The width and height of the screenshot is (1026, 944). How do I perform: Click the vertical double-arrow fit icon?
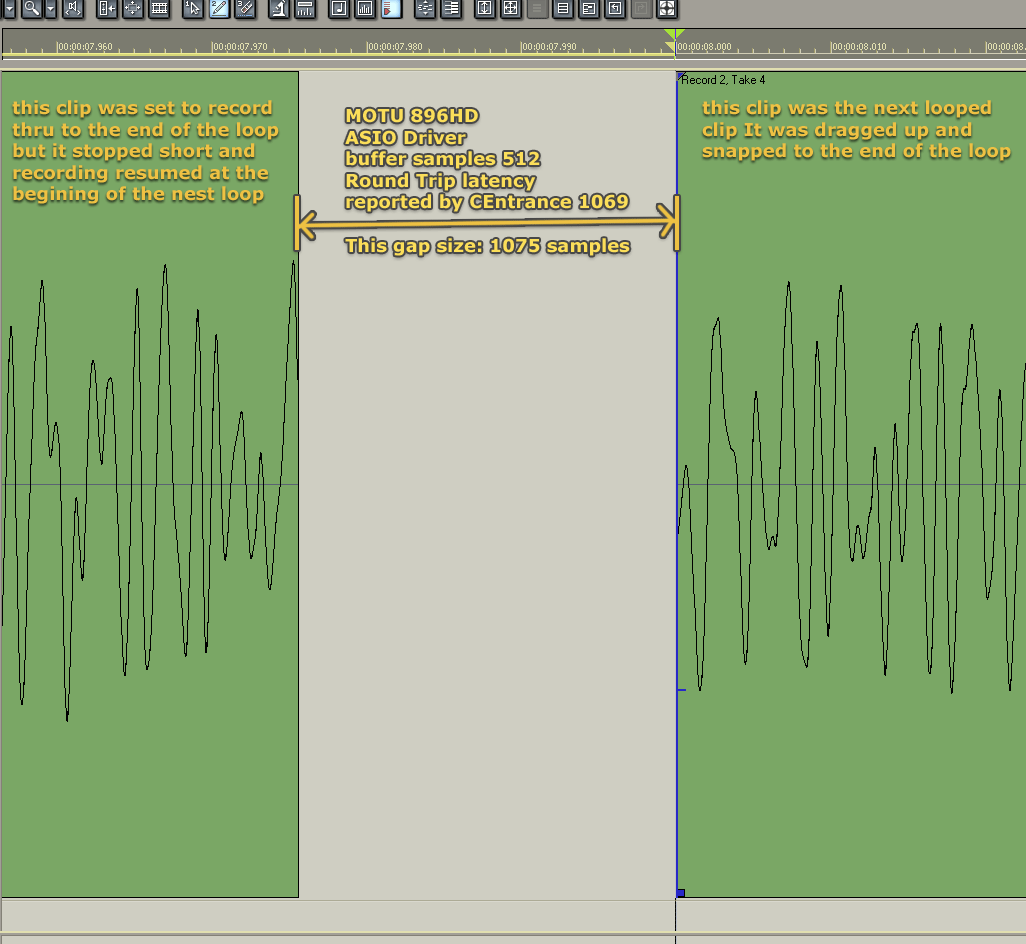coord(485,9)
